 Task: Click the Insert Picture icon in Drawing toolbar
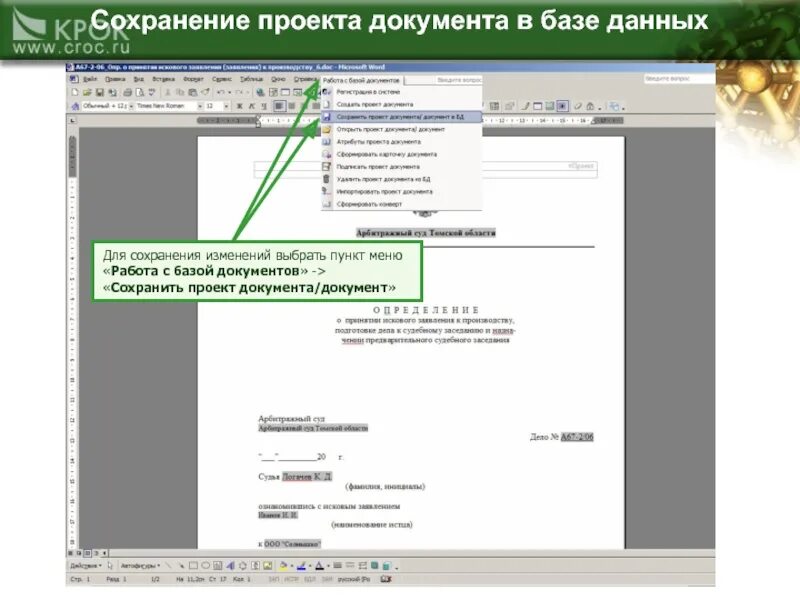[x=267, y=565]
